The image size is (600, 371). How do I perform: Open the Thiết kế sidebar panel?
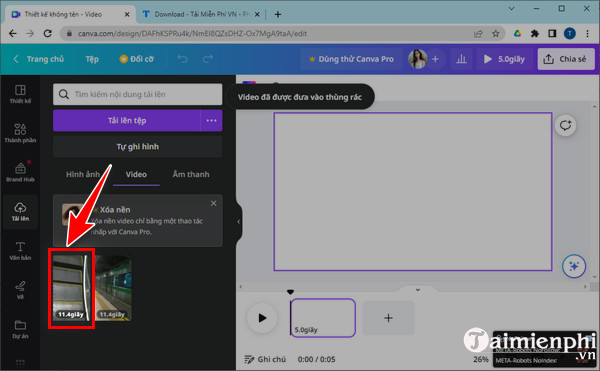20,94
